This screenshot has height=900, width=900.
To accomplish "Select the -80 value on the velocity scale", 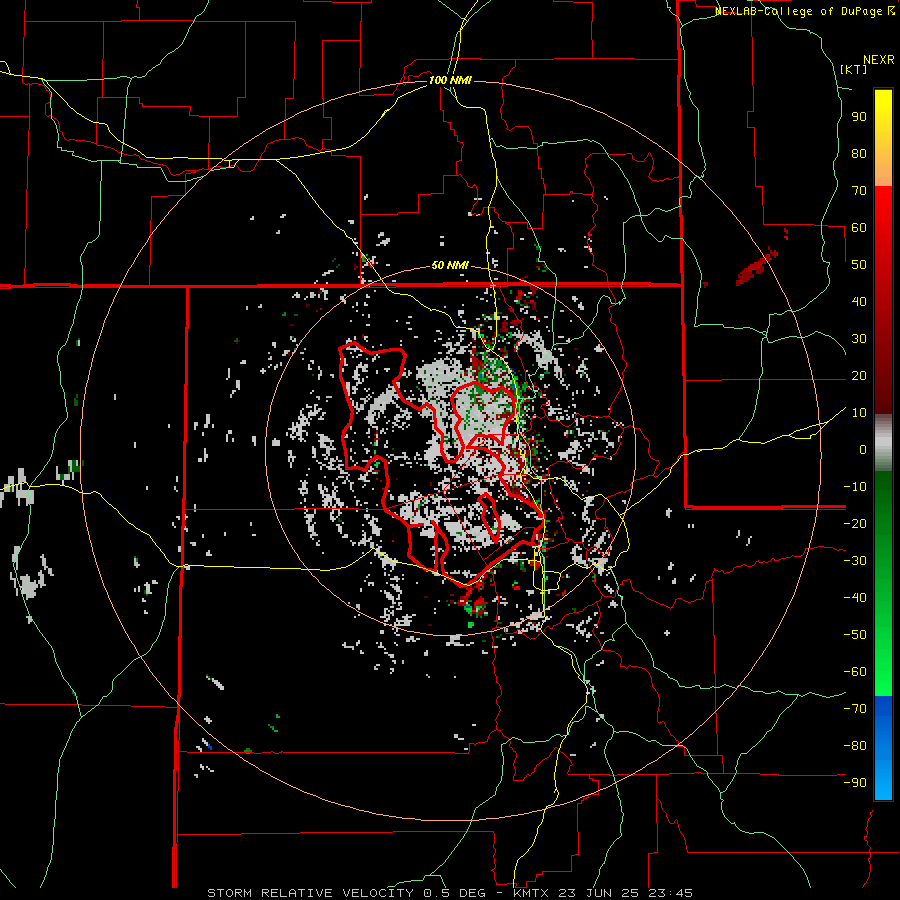I will [x=855, y=746].
